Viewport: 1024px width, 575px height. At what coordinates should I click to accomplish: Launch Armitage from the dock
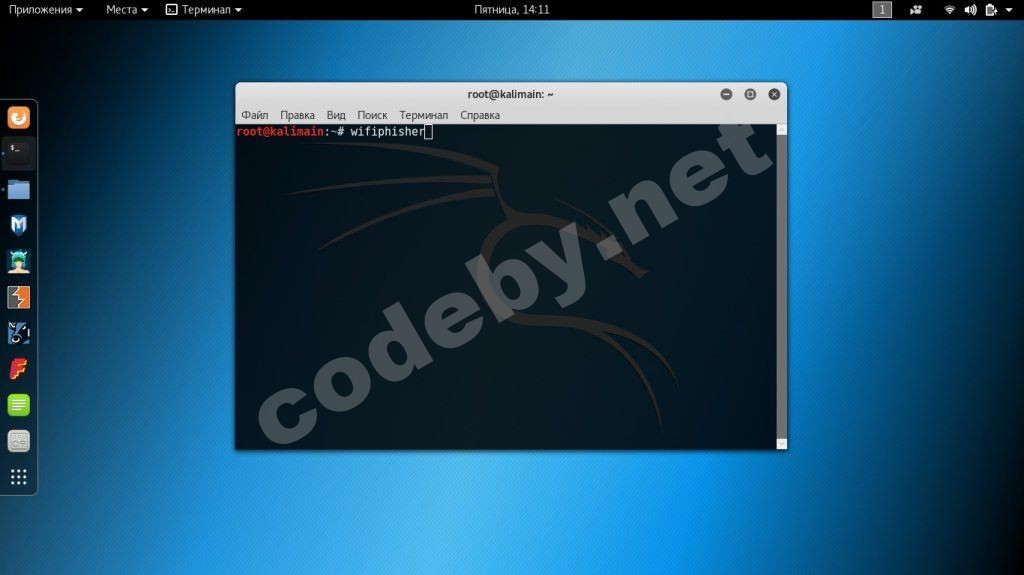coord(18,261)
